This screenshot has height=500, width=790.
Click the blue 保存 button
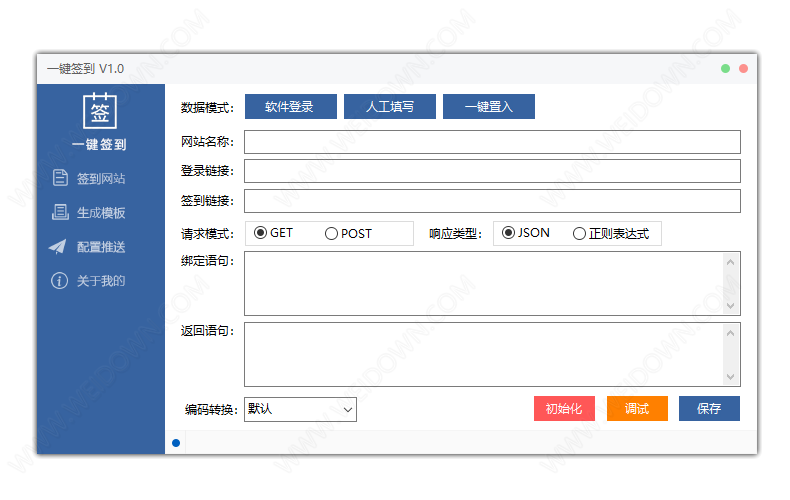pyautogui.click(x=709, y=408)
